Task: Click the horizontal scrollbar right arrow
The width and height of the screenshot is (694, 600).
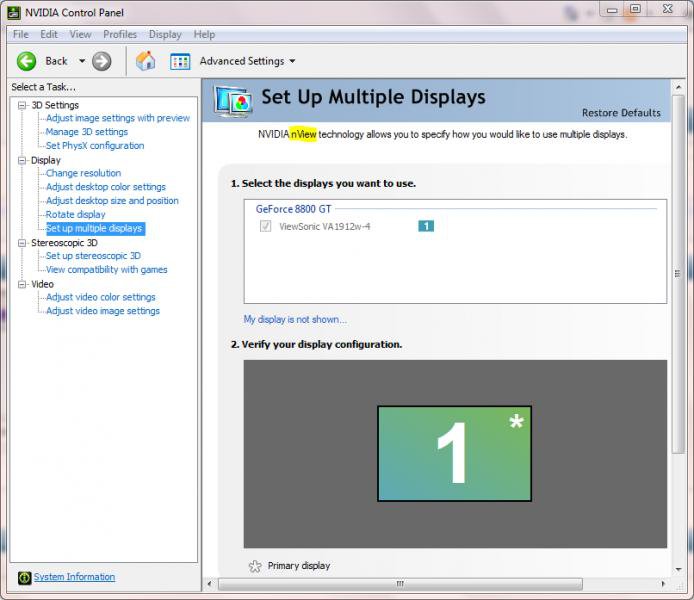Action: coord(663,584)
